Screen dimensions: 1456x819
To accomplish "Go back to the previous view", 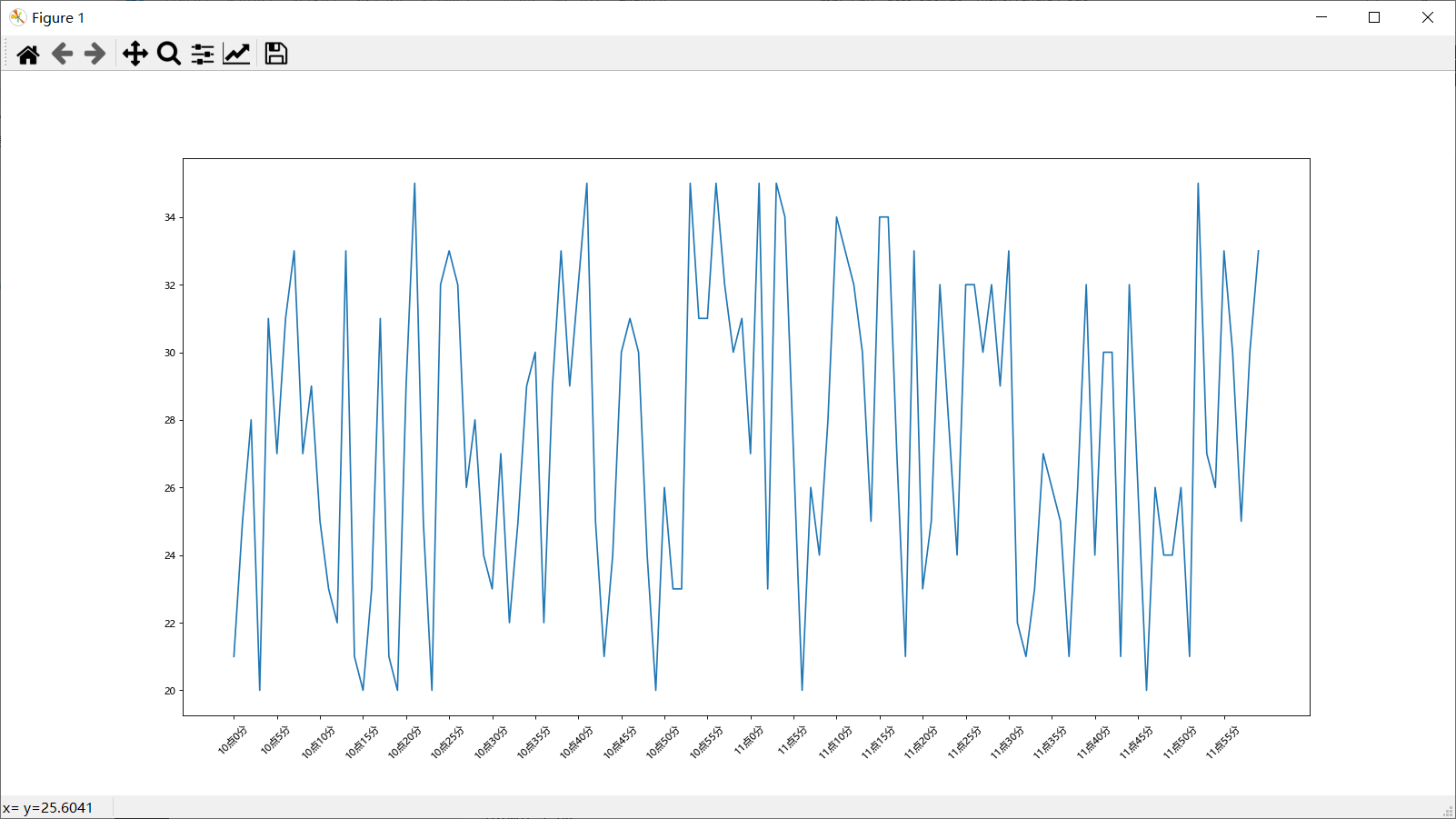I will coord(62,55).
